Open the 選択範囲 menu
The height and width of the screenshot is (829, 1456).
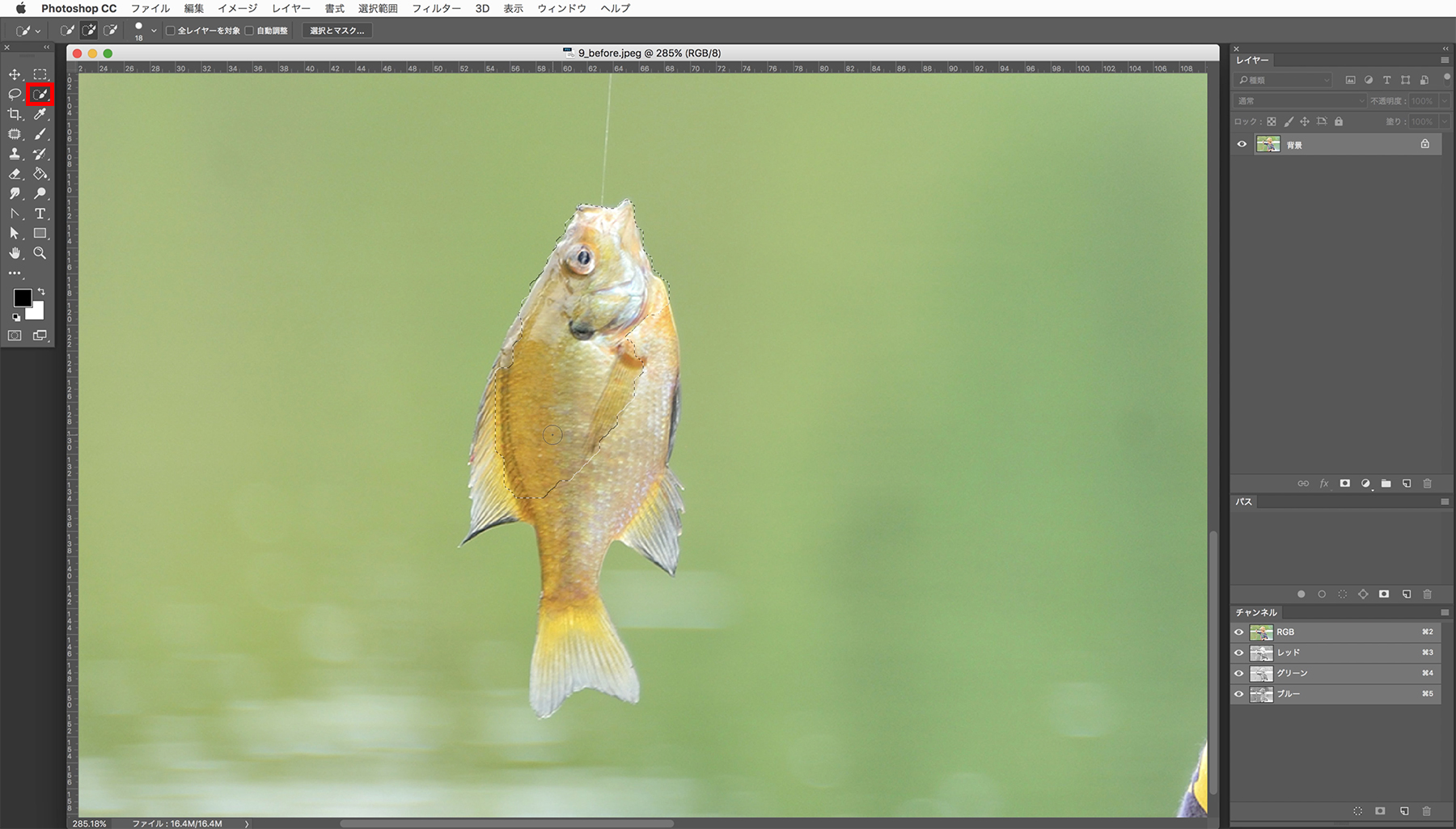point(378,8)
